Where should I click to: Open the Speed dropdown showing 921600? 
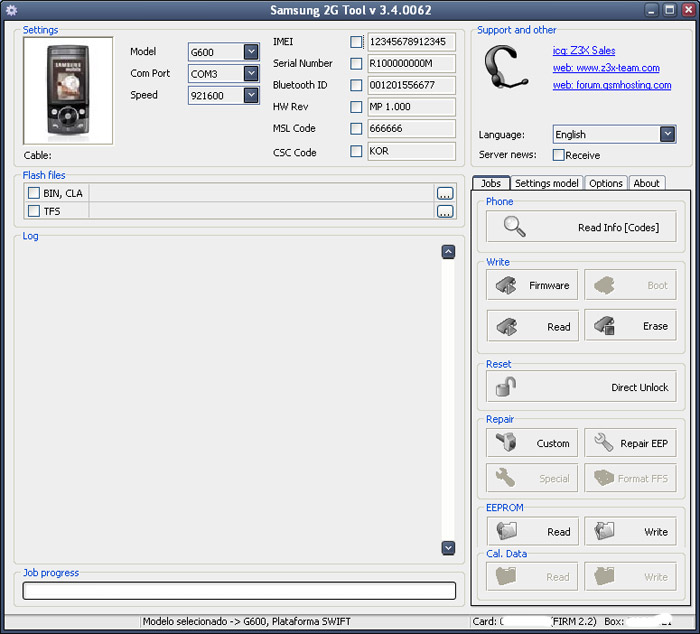(224, 95)
